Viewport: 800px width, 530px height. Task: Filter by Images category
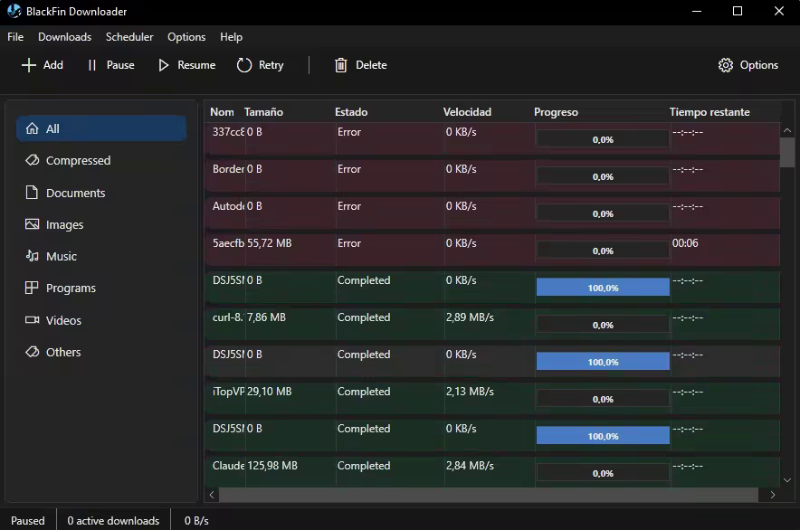64,225
